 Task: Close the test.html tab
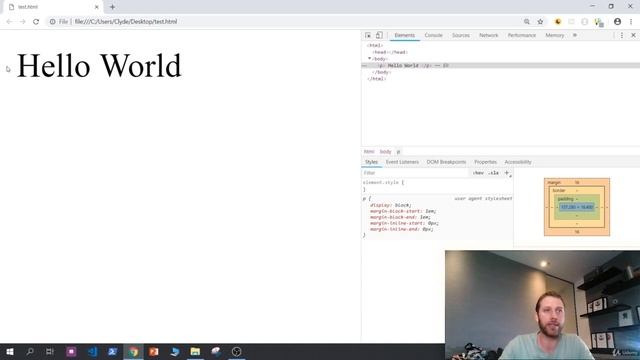pyautogui.click(x=97, y=7)
